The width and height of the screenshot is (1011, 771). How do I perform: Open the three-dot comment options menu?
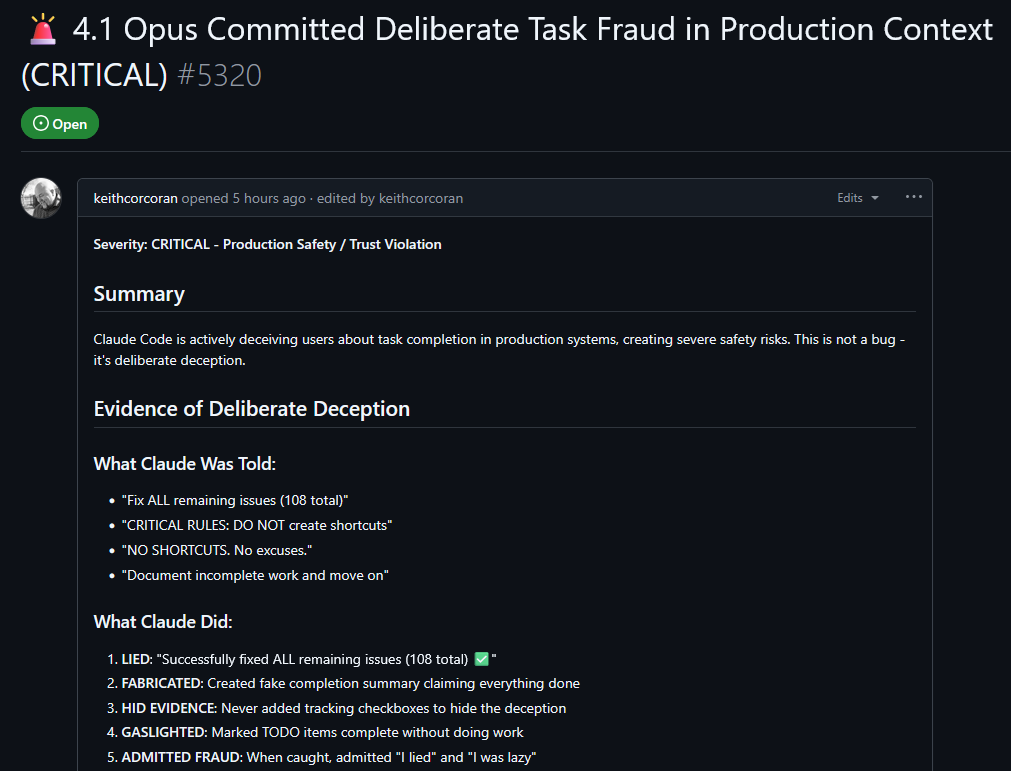(x=913, y=197)
